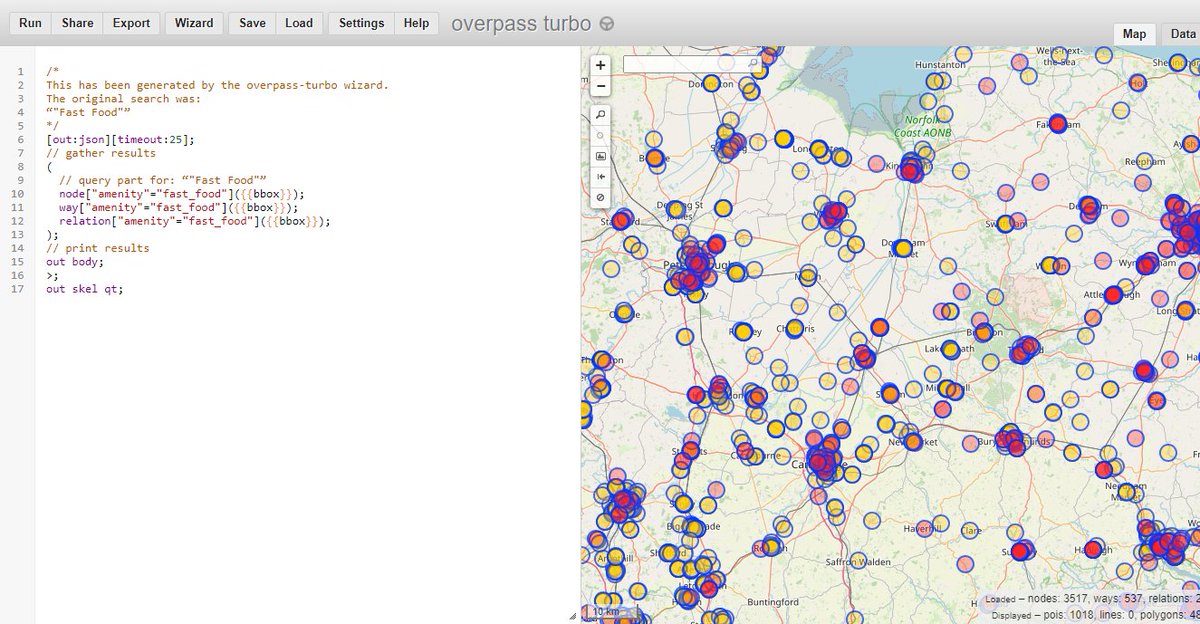The height and width of the screenshot is (624, 1200).
Task: Click the '// gather results' comment line
Action: click(101, 153)
